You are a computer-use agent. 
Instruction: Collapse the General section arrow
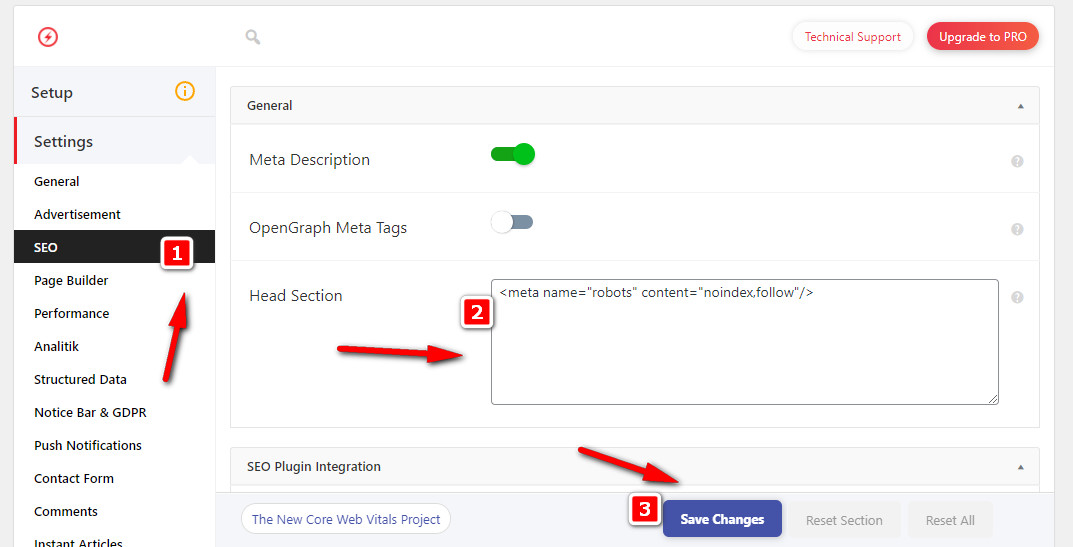[1020, 106]
